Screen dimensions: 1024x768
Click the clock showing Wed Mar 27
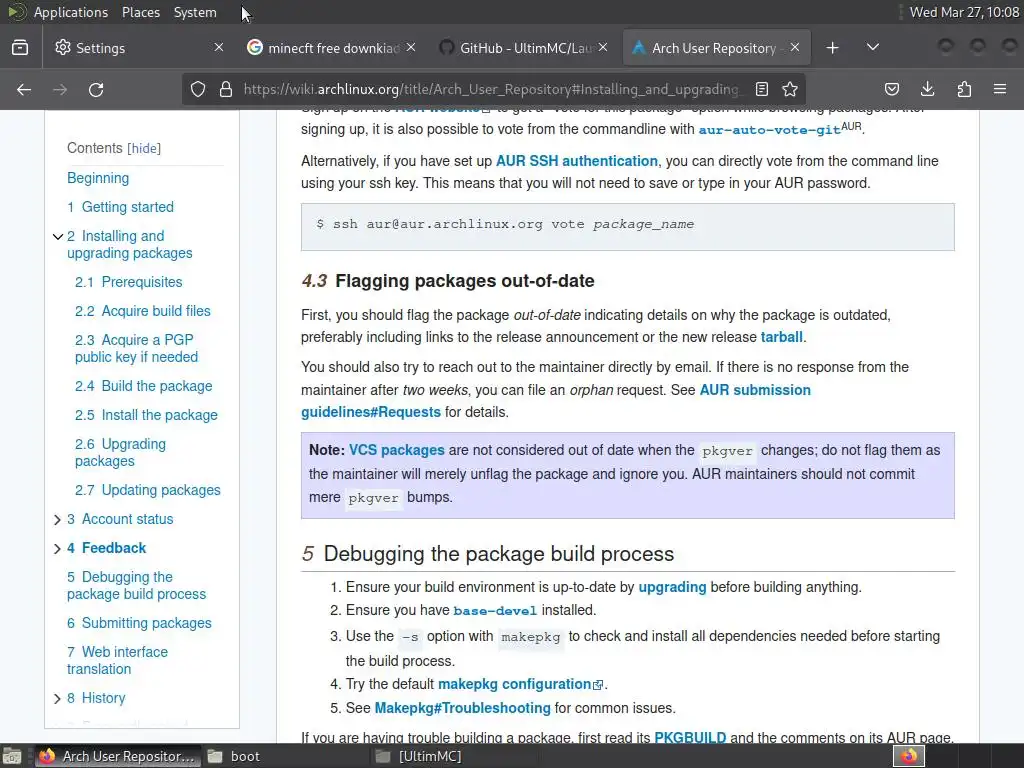tap(964, 12)
